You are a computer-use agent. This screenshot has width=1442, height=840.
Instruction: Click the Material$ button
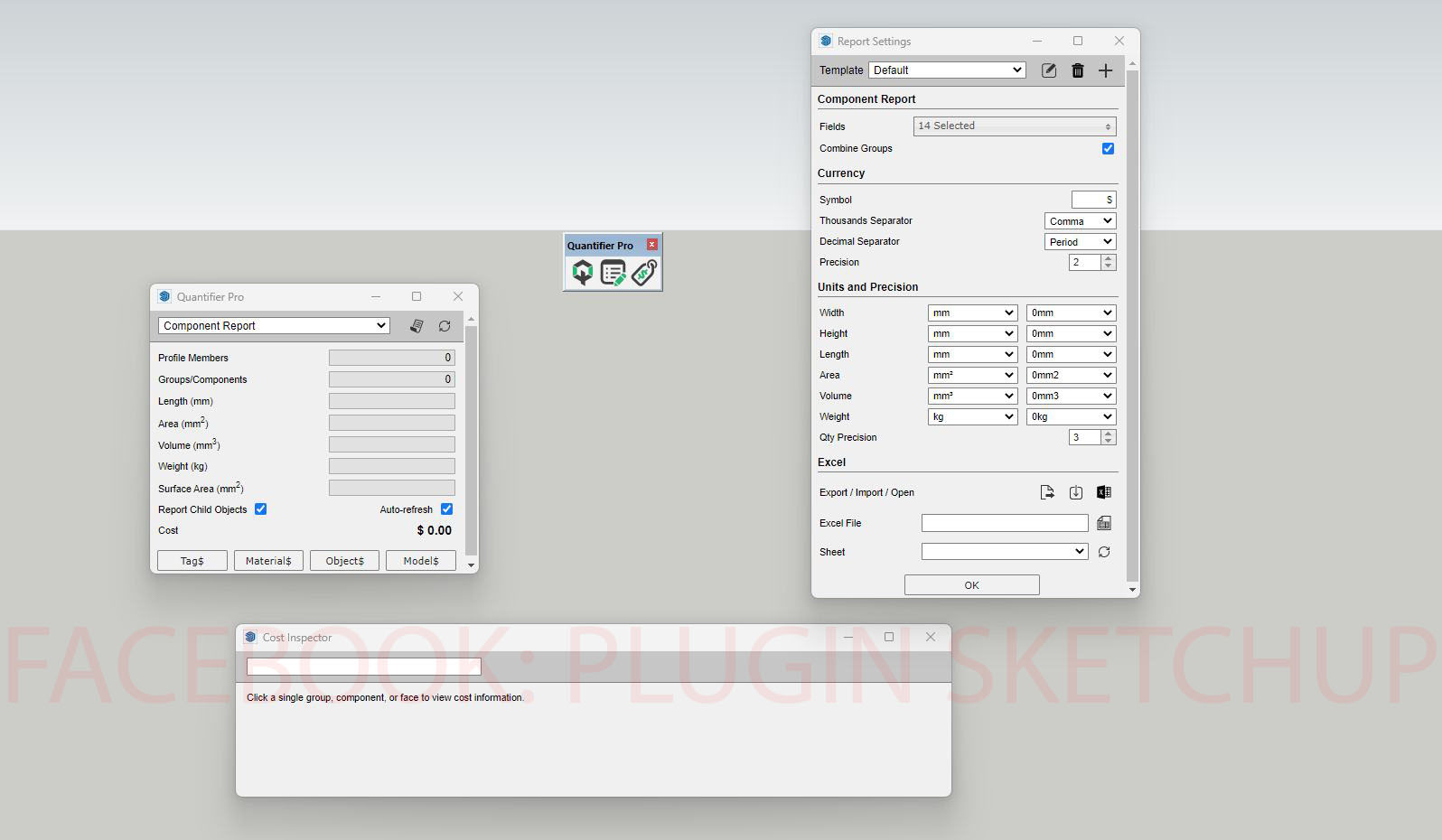tap(268, 561)
